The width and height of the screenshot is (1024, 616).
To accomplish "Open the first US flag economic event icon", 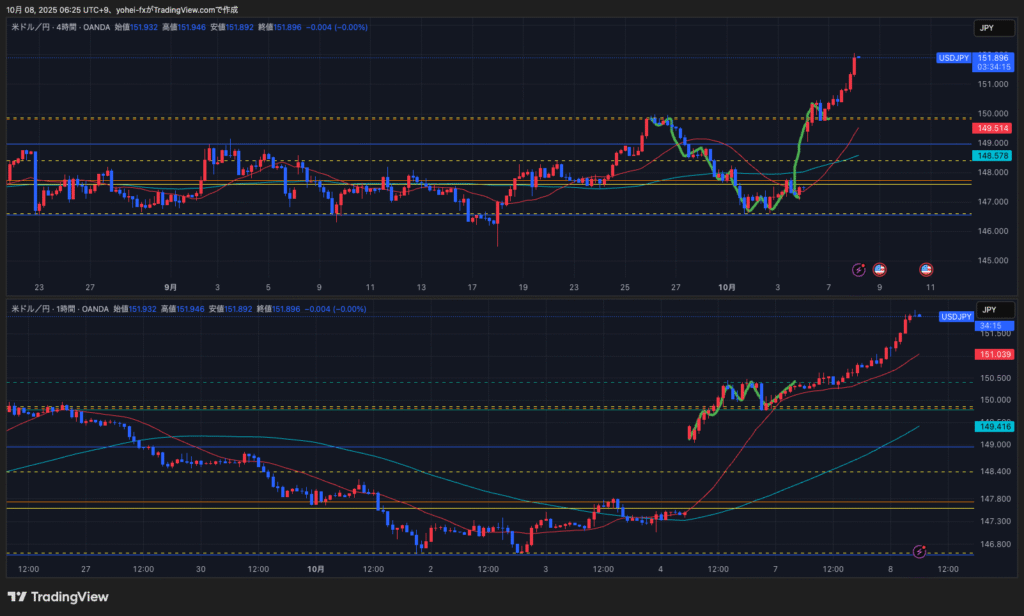I will (880, 269).
